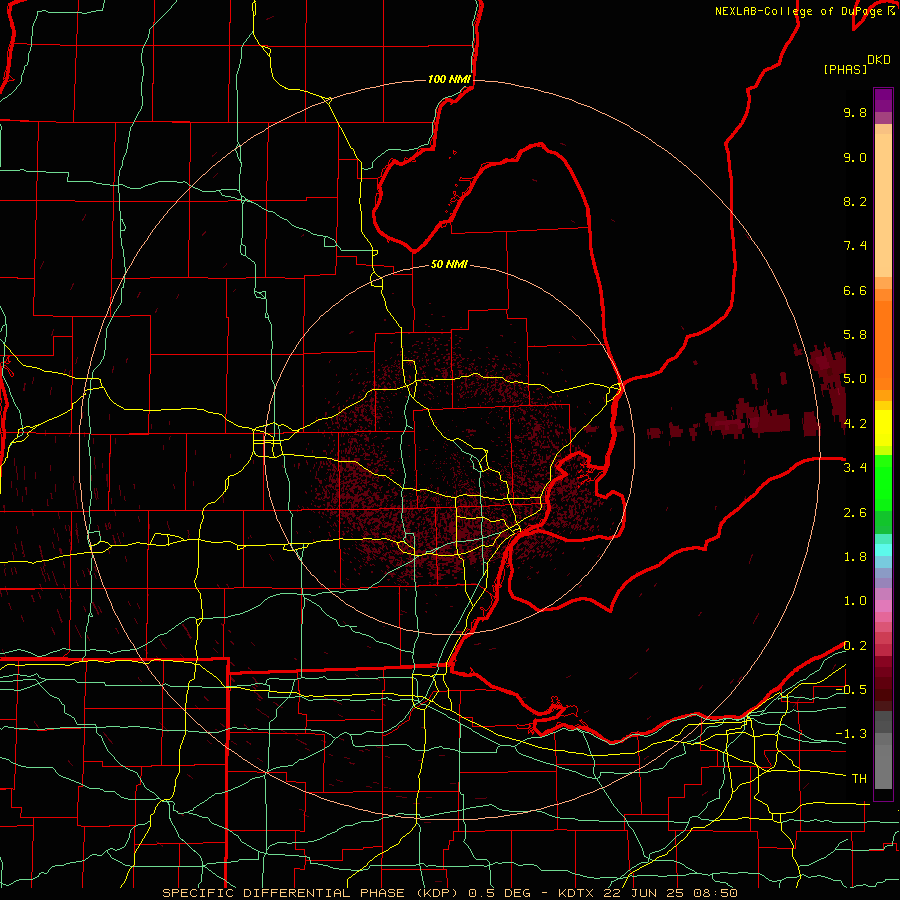900x900 pixels.
Task: Click the DKD label above the scale
Action: coord(878,60)
